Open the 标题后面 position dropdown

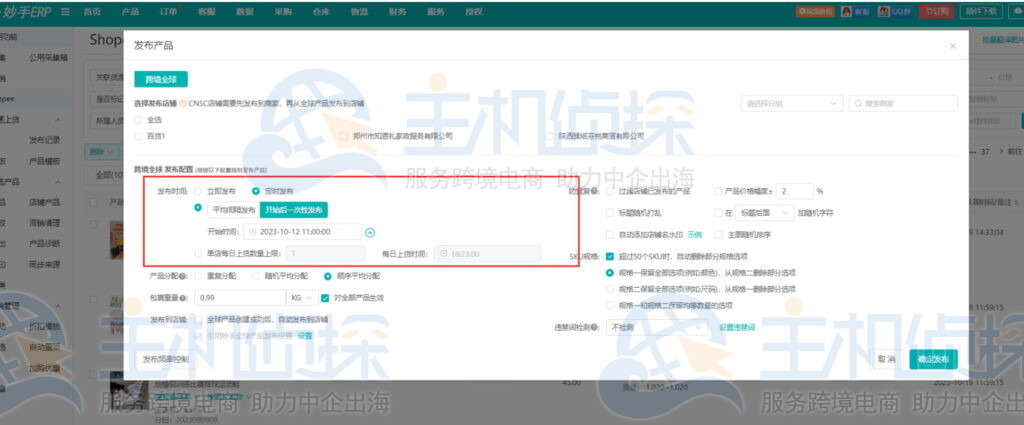(763, 213)
